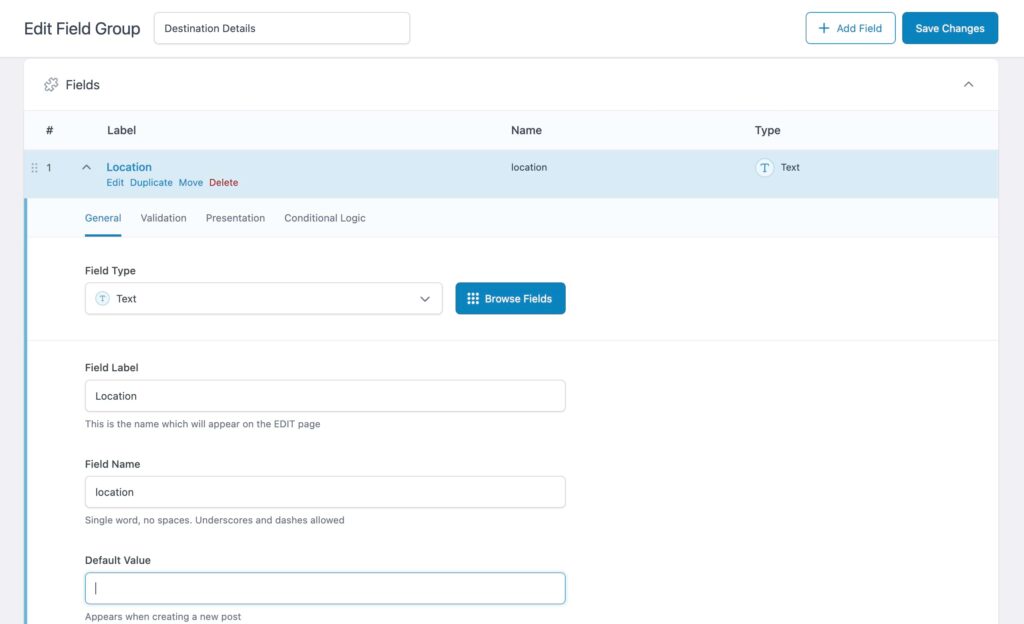Click the 'location' name cell
Screen dimensions: 1024x624
tap(529, 167)
